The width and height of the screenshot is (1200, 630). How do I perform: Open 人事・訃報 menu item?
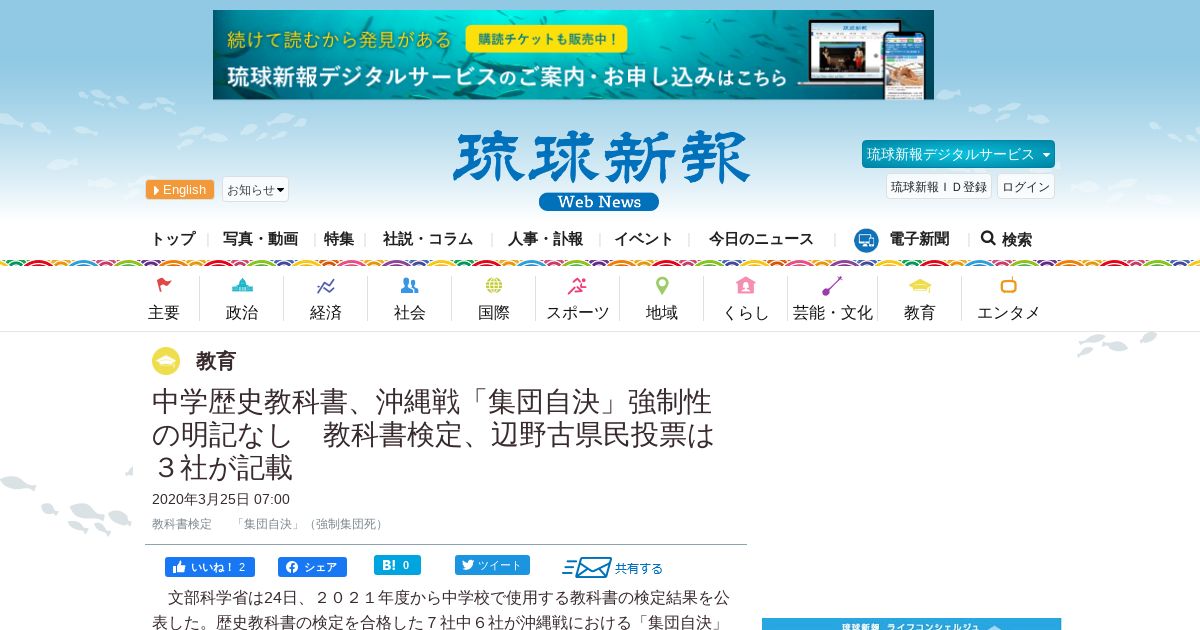[x=545, y=239]
